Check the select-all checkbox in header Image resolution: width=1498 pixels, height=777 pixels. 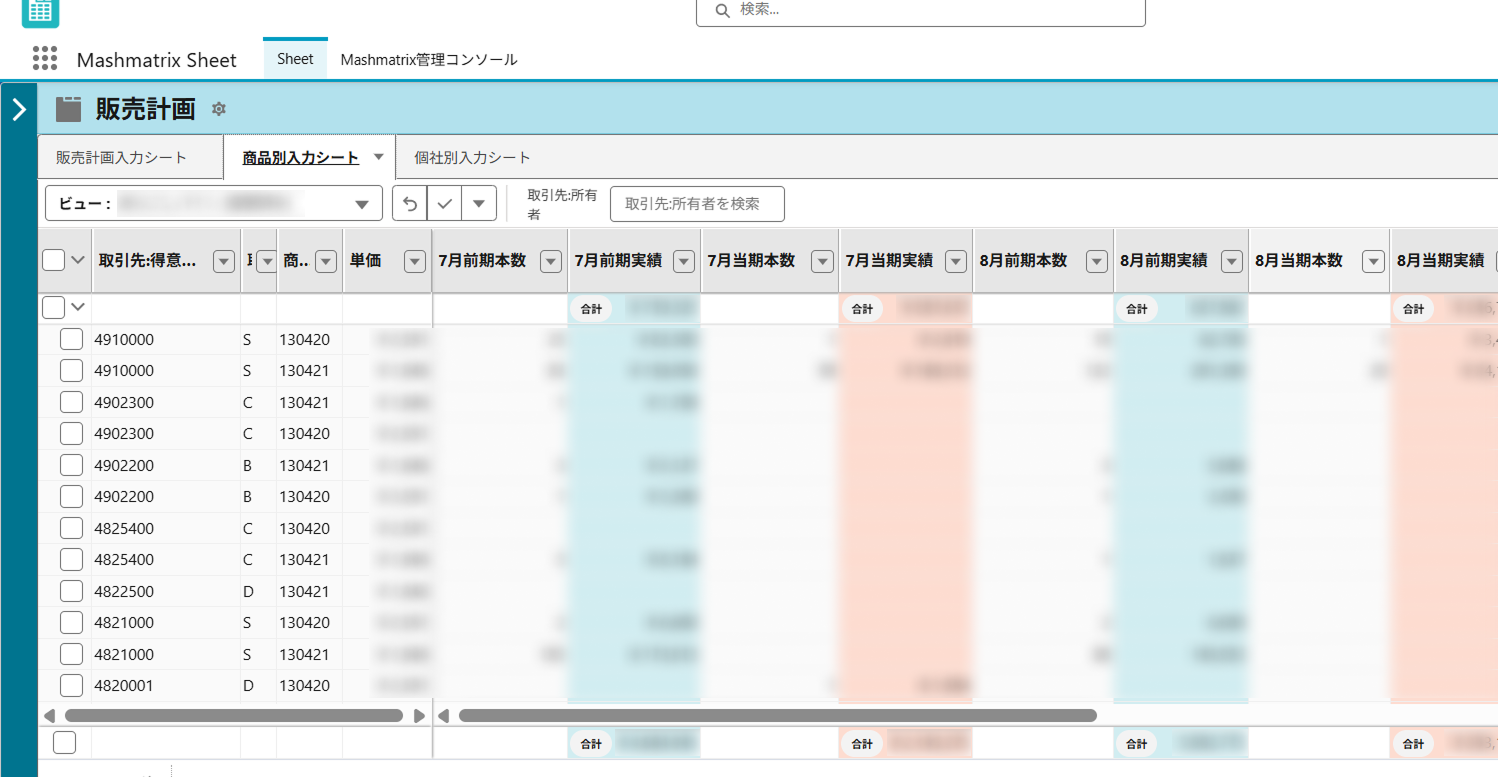[x=54, y=261]
